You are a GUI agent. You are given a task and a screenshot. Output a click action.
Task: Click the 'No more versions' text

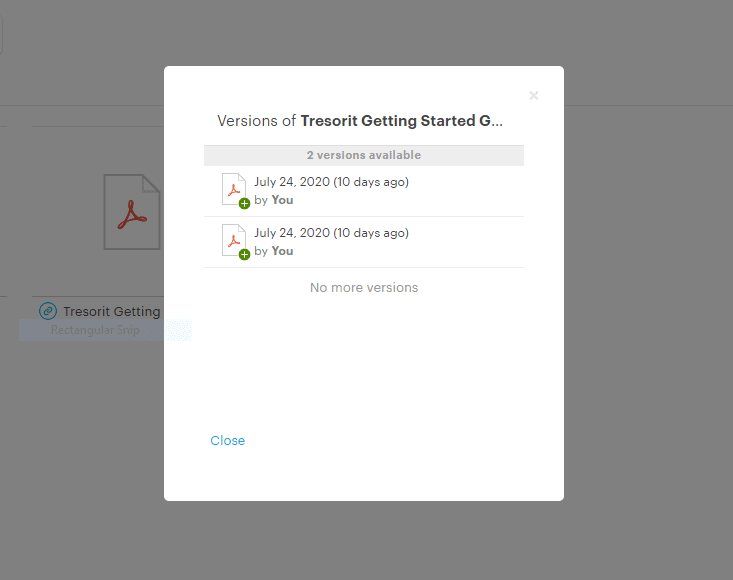[x=364, y=287]
